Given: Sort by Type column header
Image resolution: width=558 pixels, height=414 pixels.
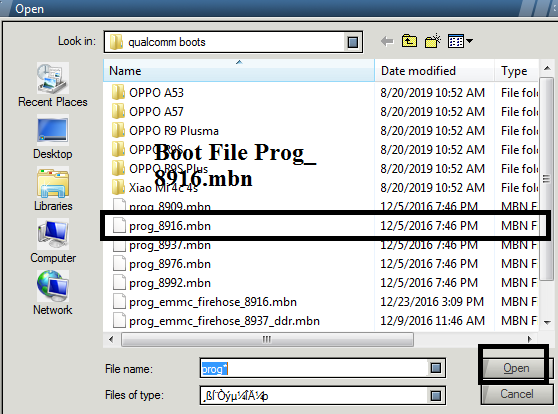Looking at the screenshot, I should (516, 70).
